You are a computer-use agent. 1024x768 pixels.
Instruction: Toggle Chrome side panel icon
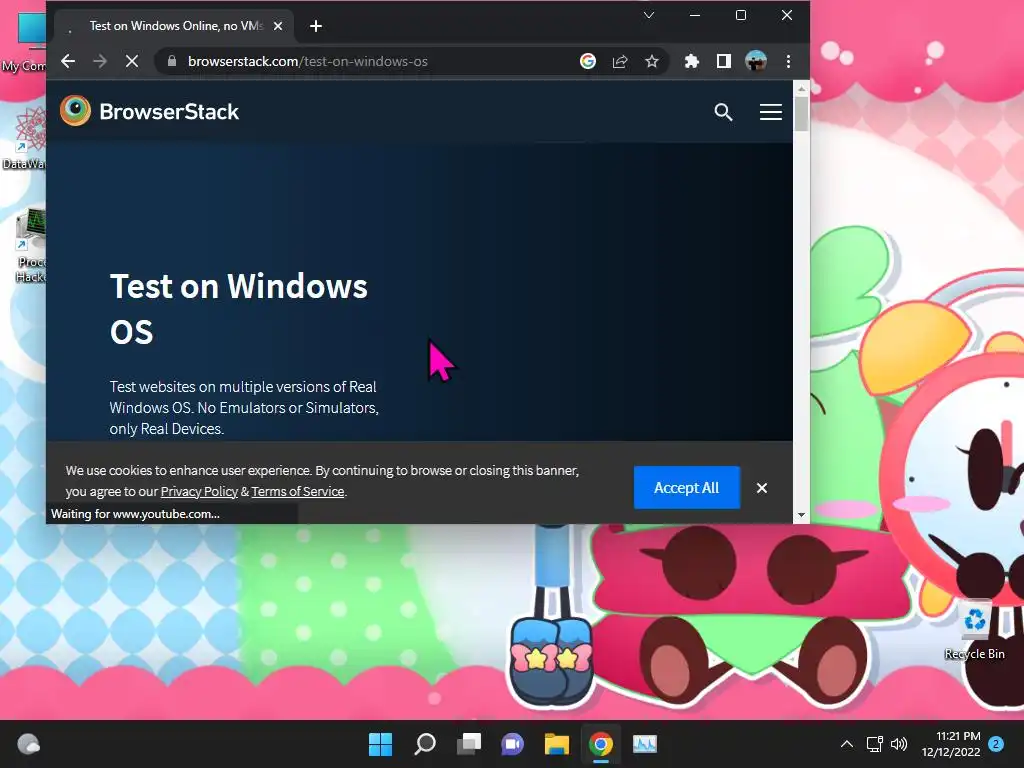[x=724, y=61]
